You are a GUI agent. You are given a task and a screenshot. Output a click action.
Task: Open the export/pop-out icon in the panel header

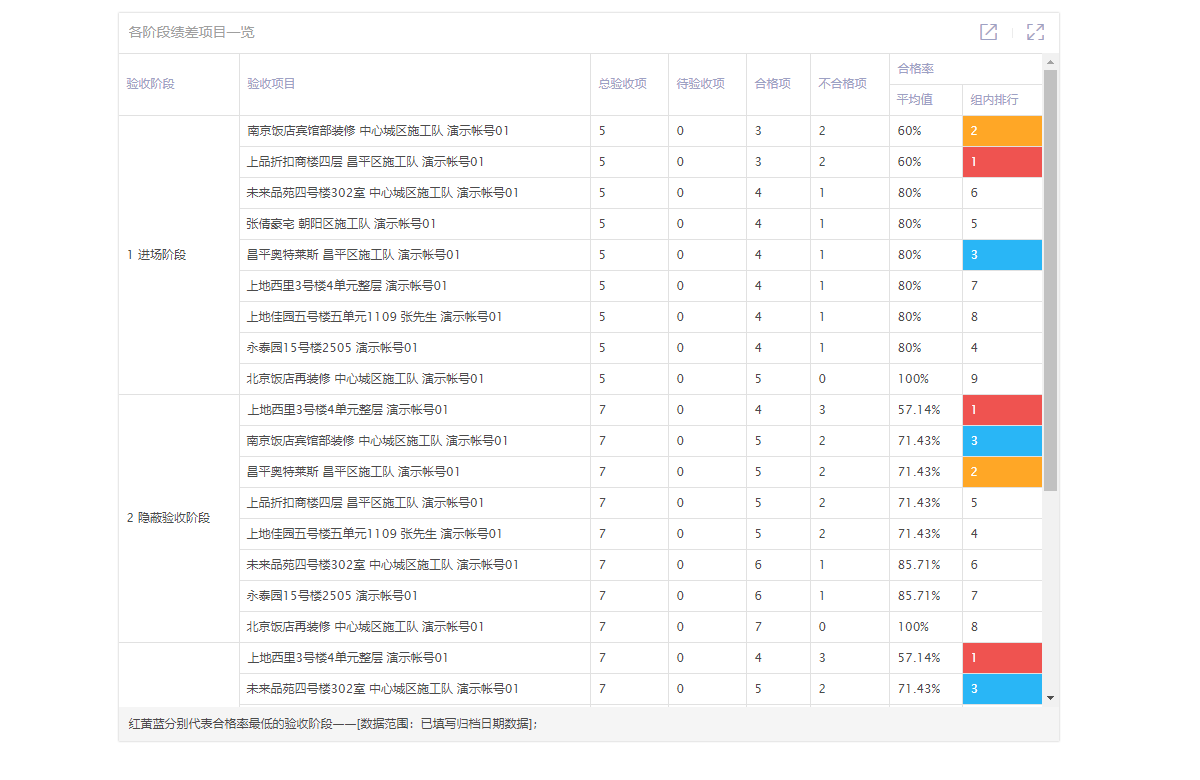coord(988,32)
